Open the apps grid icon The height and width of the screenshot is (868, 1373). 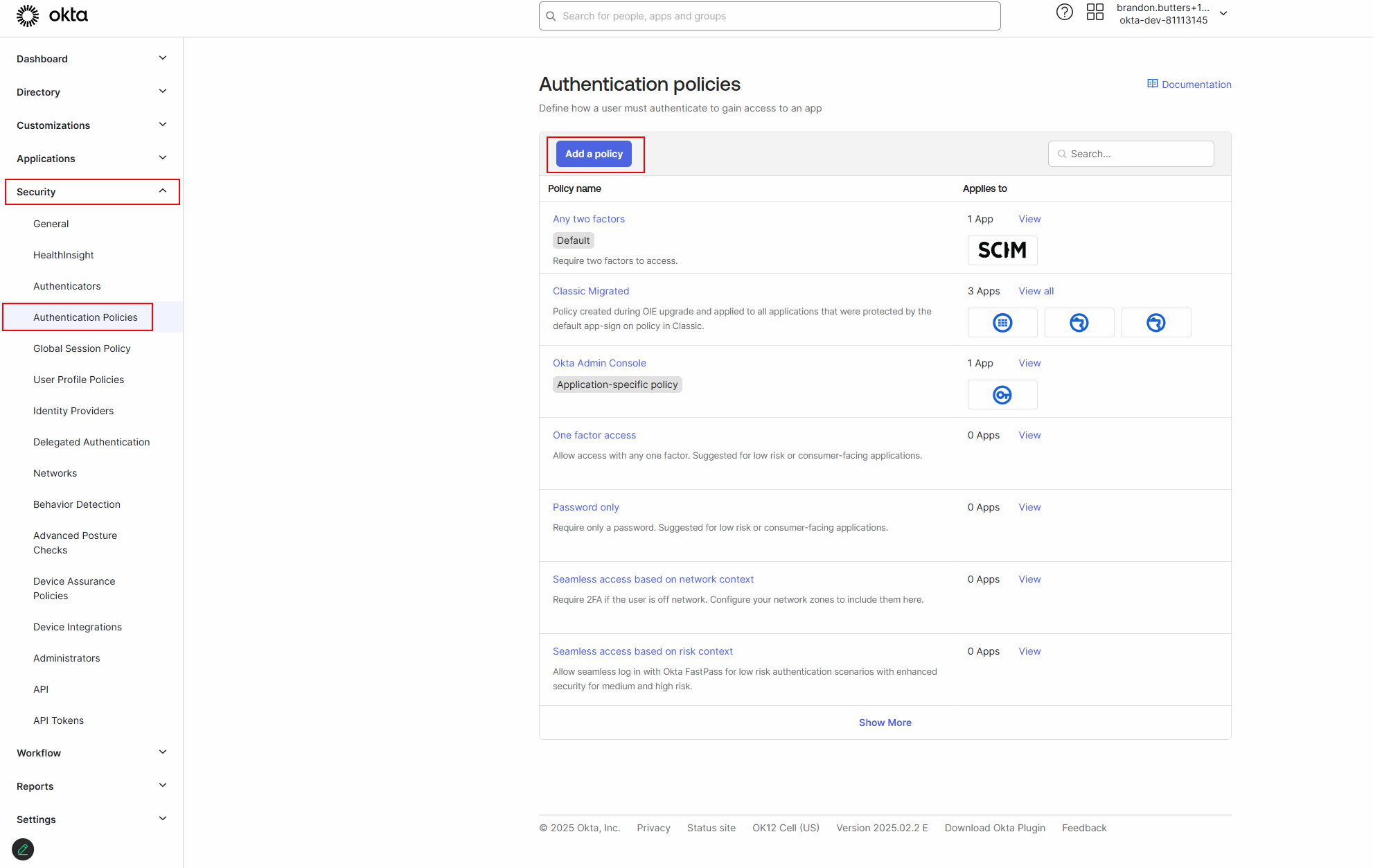[x=1095, y=12]
